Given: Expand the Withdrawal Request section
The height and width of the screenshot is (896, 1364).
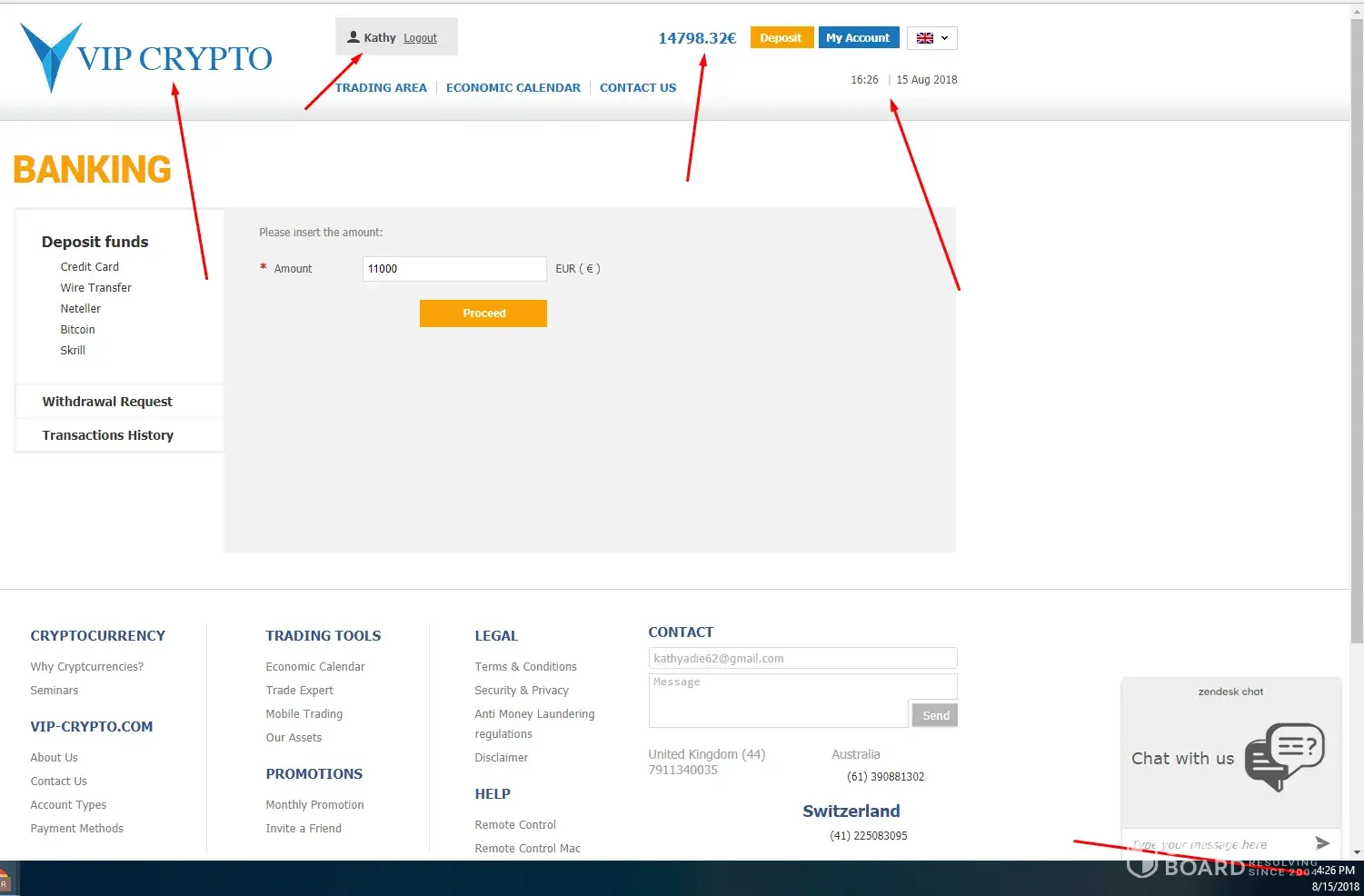Looking at the screenshot, I should [x=107, y=402].
